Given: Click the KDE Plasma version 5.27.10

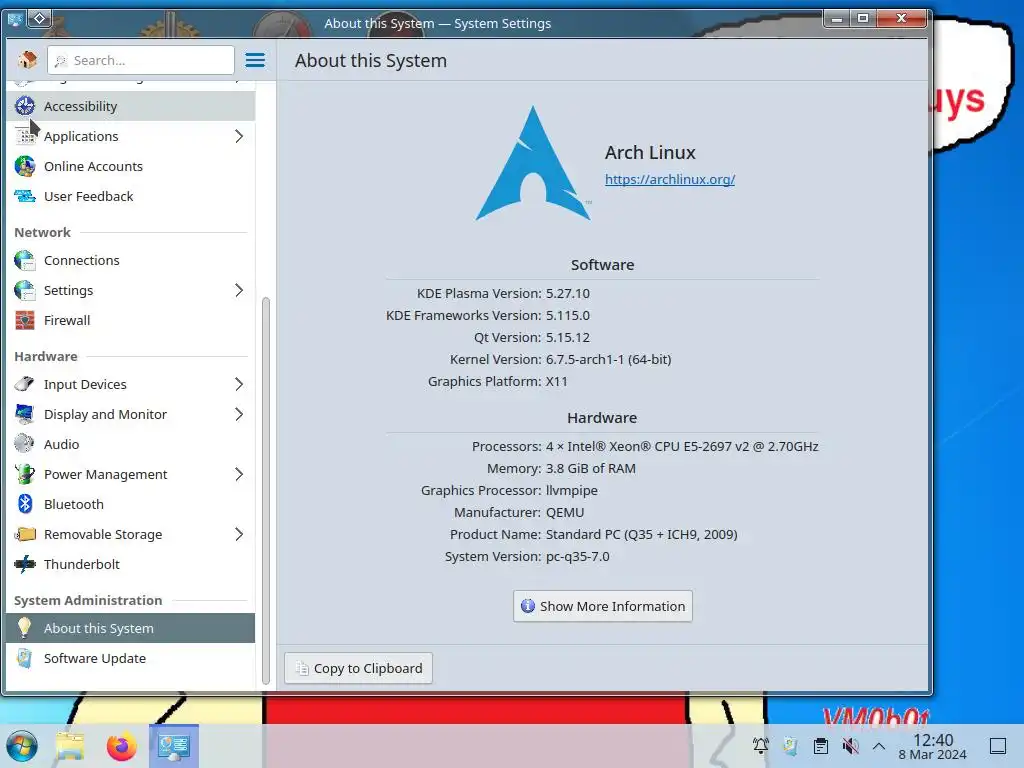Looking at the screenshot, I should click(568, 293).
